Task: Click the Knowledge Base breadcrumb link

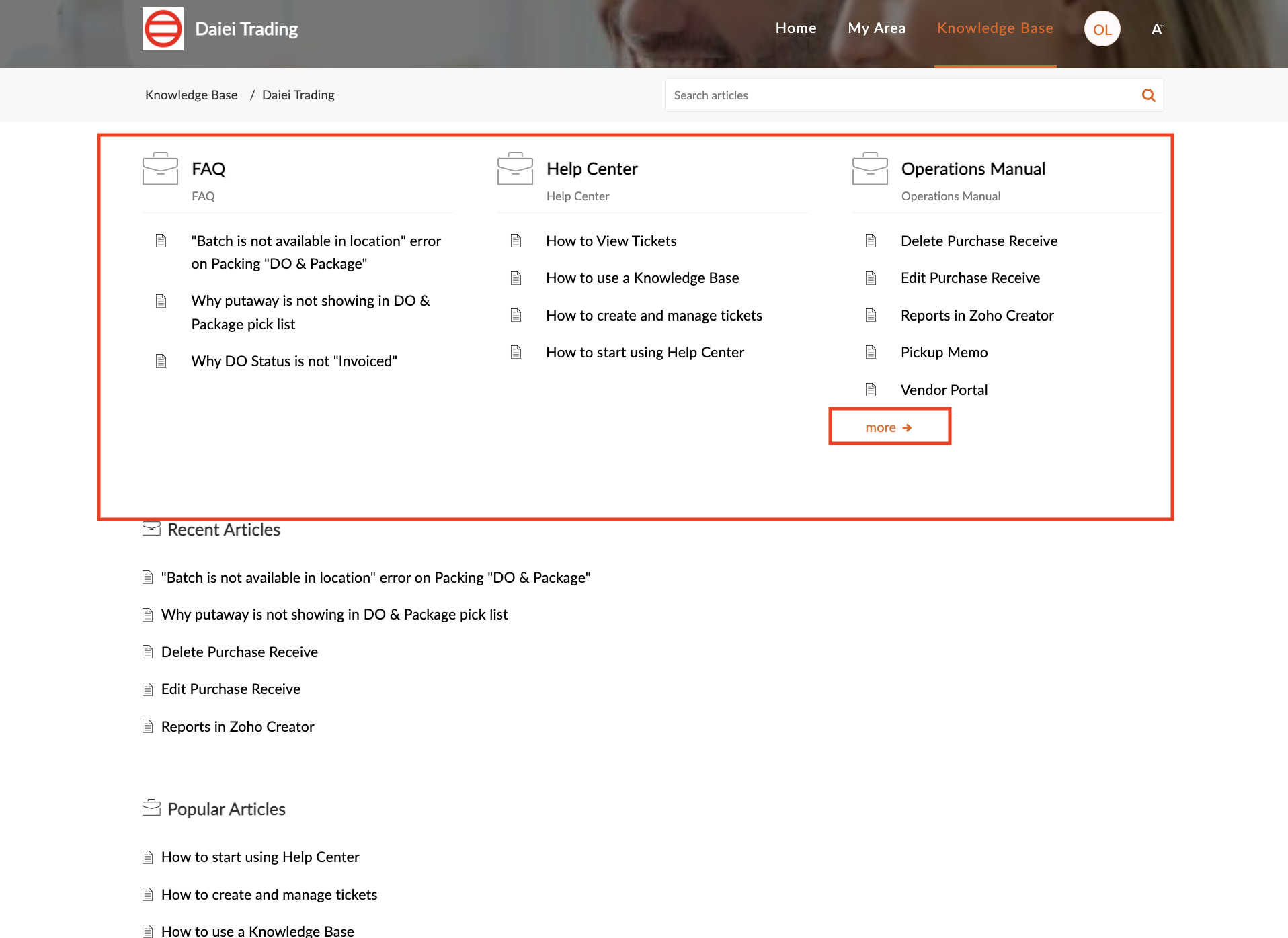Action: pos(192,95)
